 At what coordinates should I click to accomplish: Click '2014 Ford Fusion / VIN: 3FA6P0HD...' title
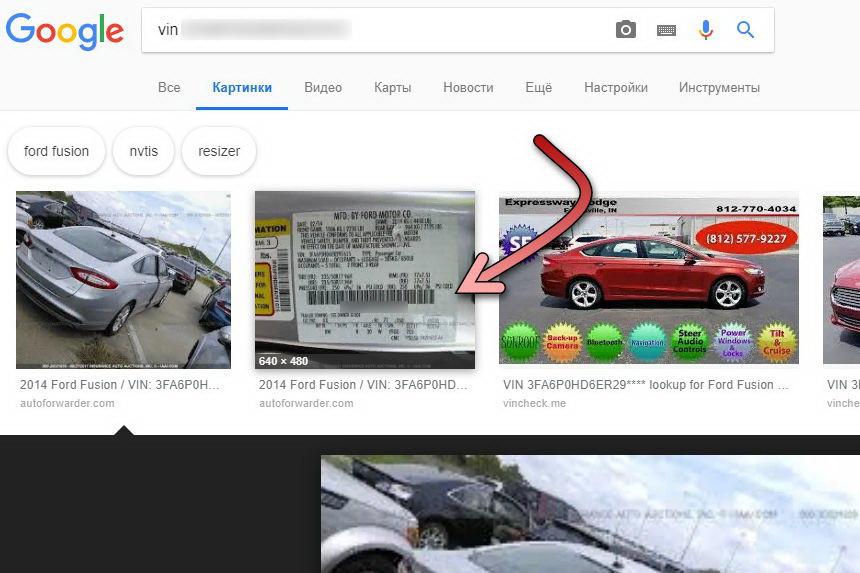pos(363,385)
